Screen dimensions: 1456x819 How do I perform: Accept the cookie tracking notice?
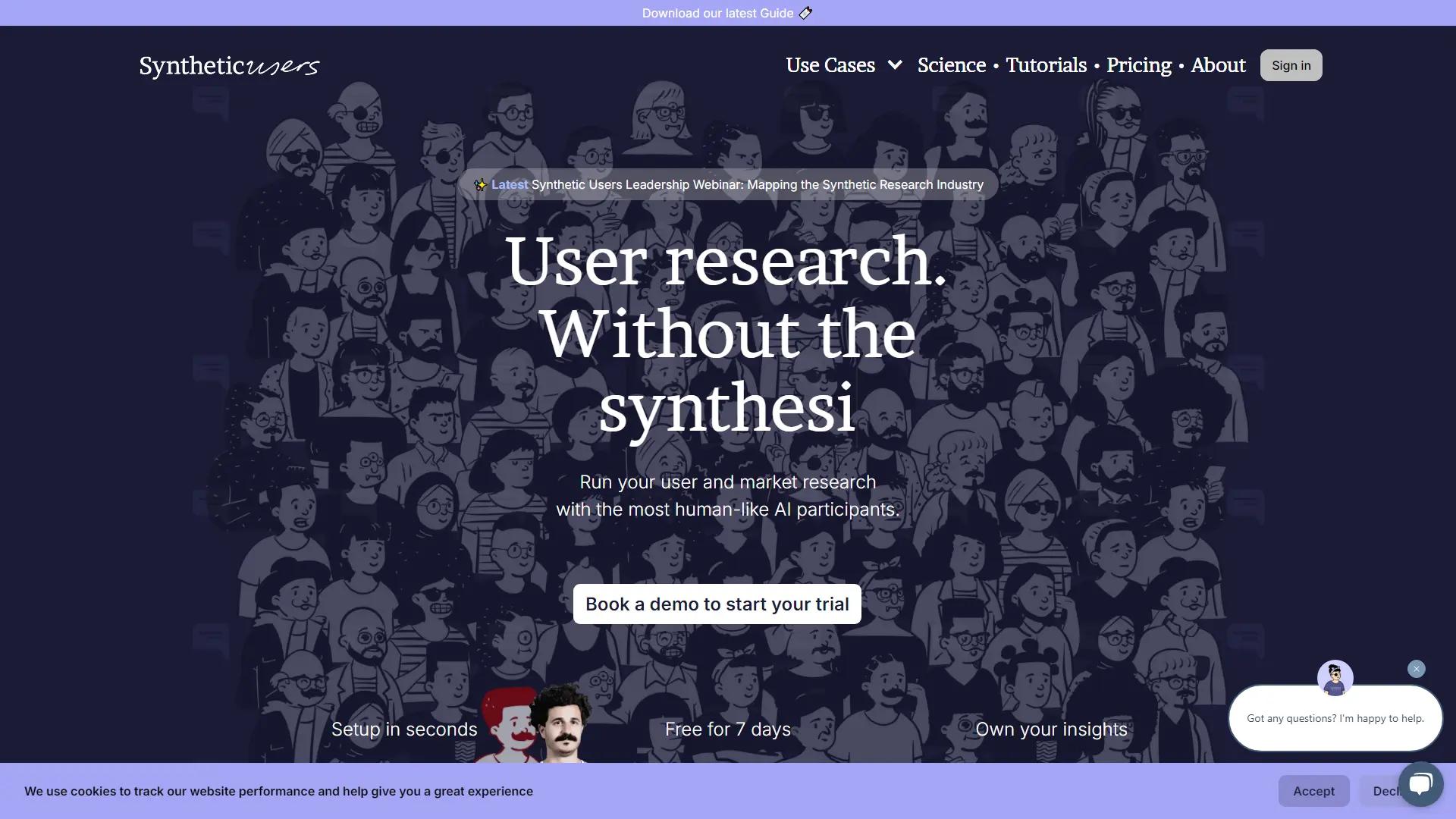pyautogui.click(x=1313, y=791)
